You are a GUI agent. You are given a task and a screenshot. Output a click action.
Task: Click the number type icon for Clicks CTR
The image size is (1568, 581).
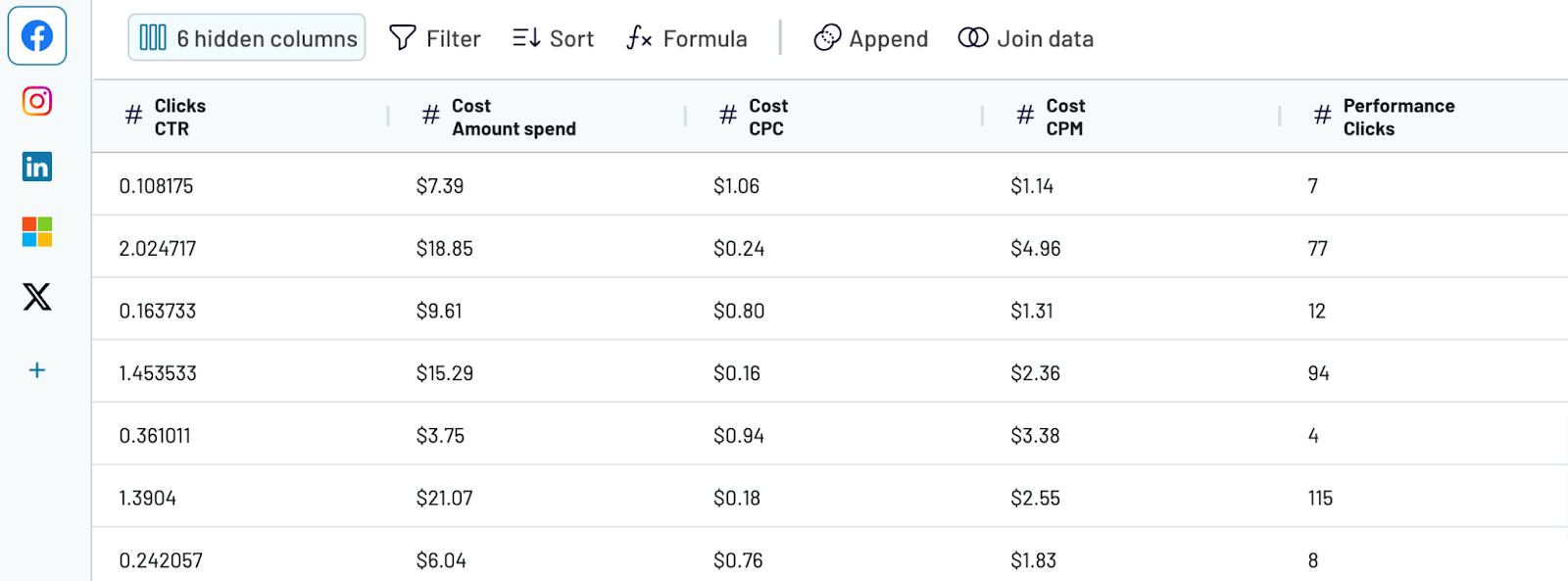(x=134, y=116)
